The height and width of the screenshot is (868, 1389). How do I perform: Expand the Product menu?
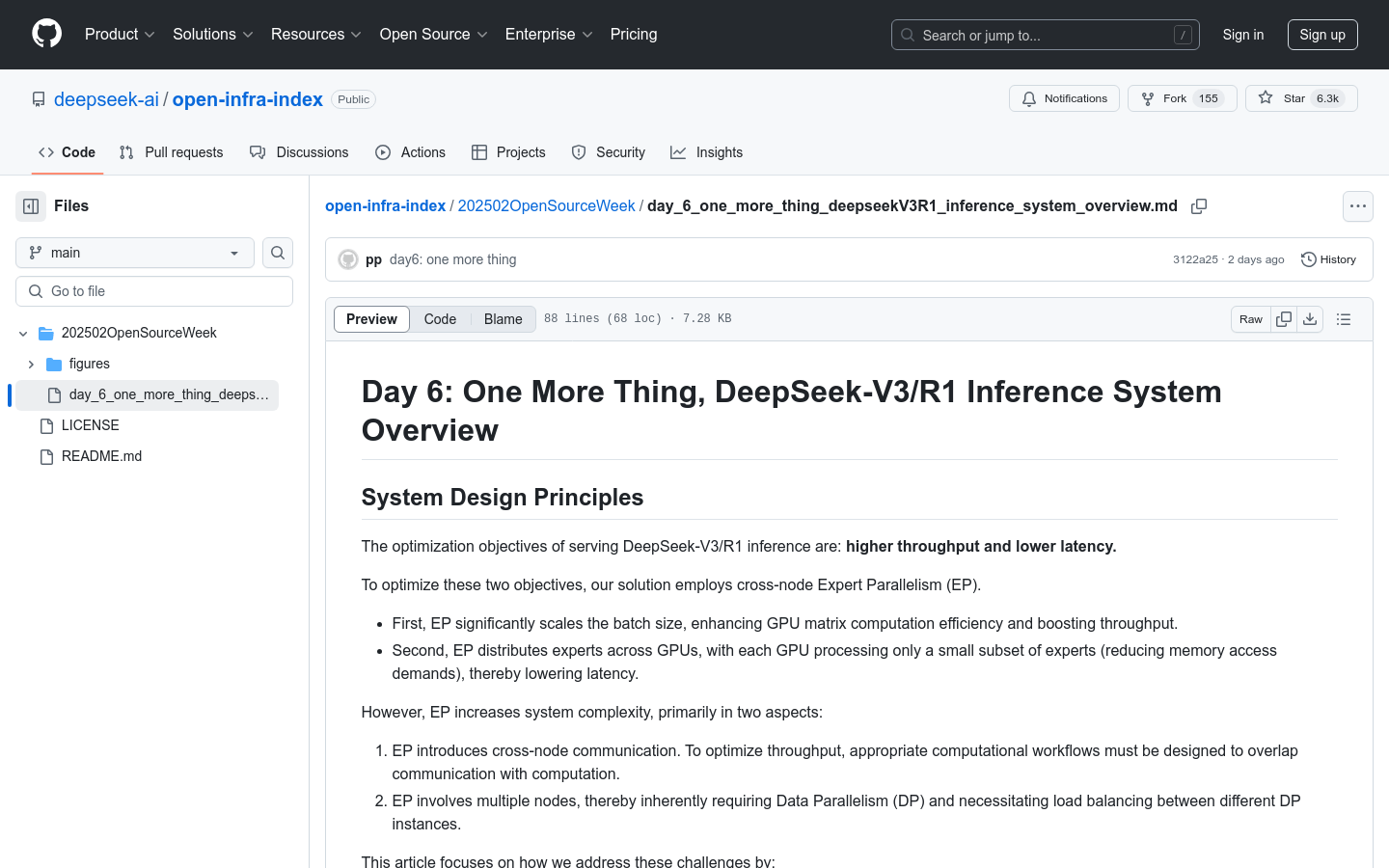(120, 34)
